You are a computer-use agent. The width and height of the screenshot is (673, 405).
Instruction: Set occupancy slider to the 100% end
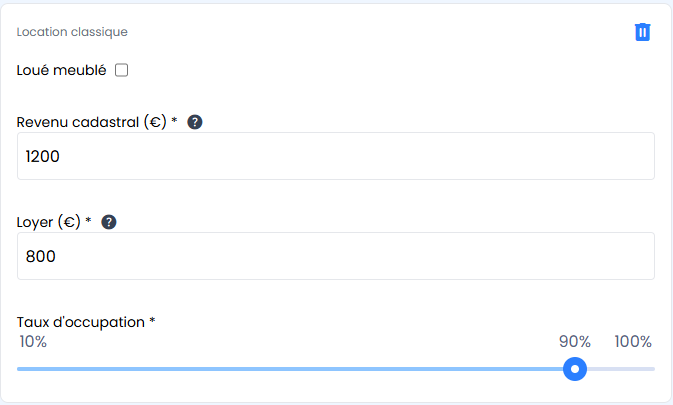[x=653, y=369]
